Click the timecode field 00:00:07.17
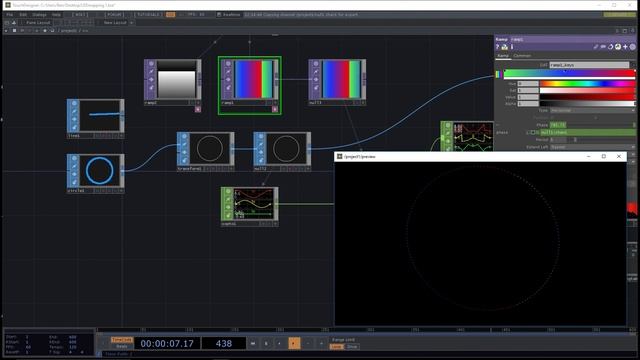 tap(167, 344)
